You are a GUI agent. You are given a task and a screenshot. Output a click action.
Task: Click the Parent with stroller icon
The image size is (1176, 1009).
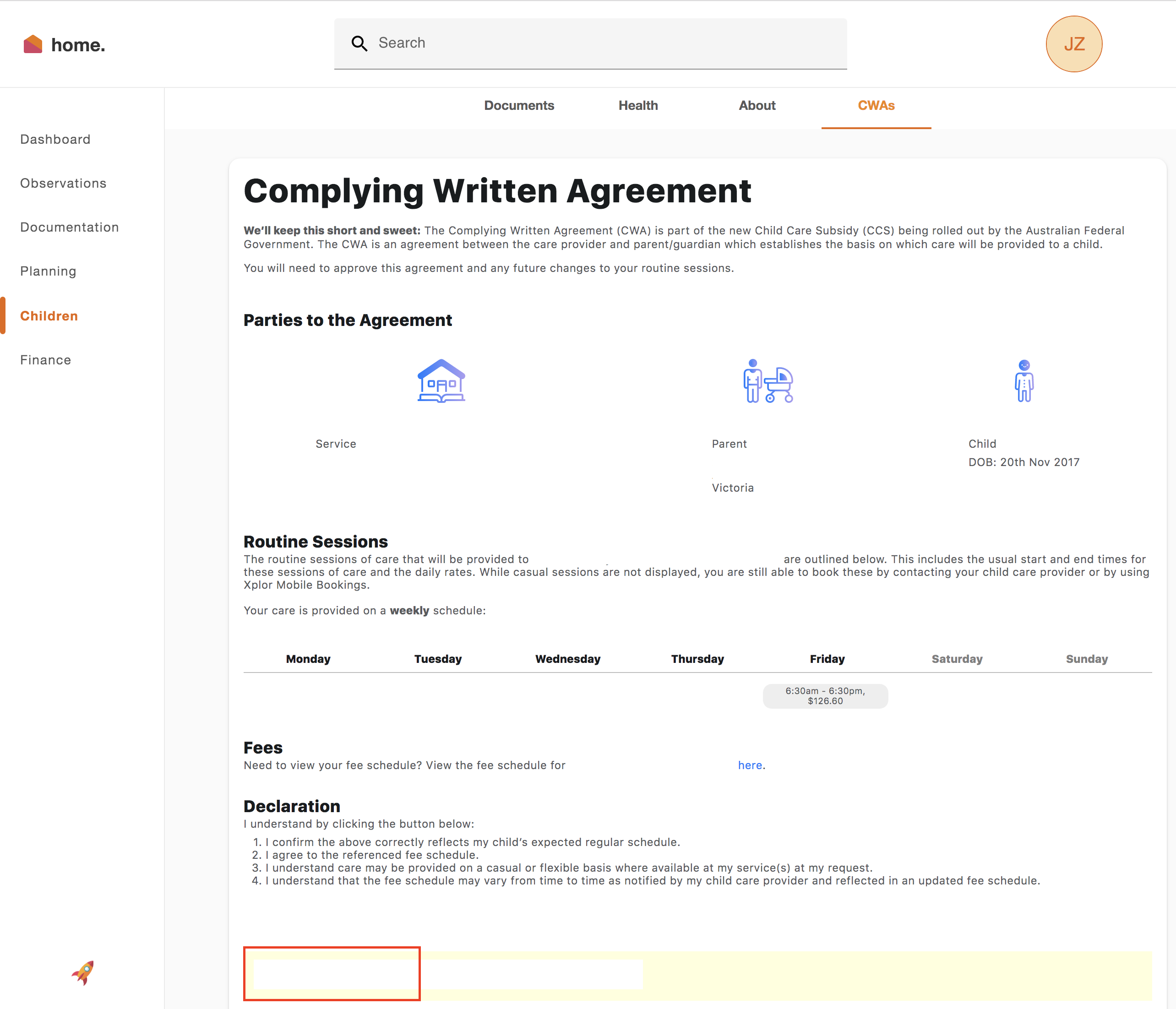(x=768, y=381)
